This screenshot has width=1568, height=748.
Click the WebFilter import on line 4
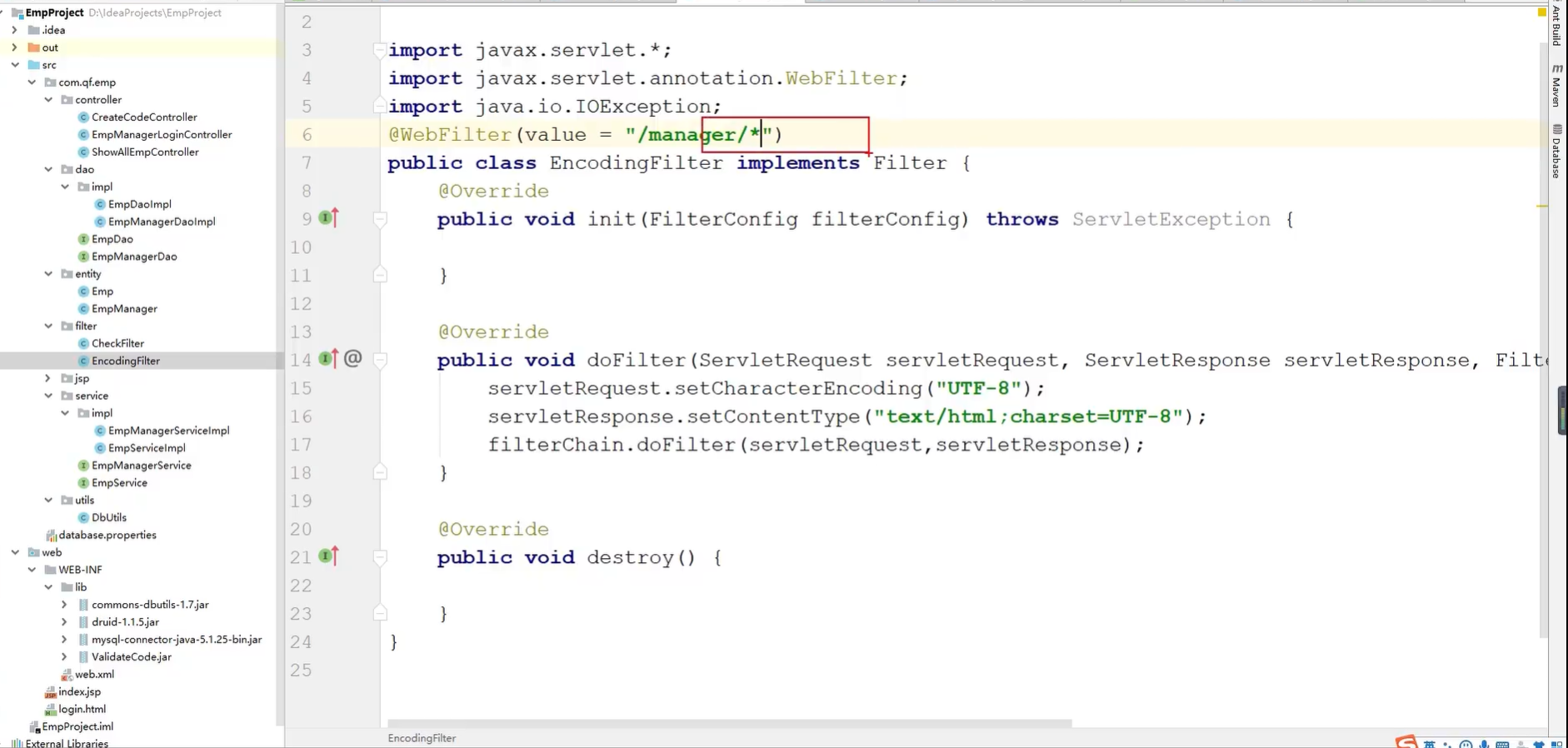(841, 78)
